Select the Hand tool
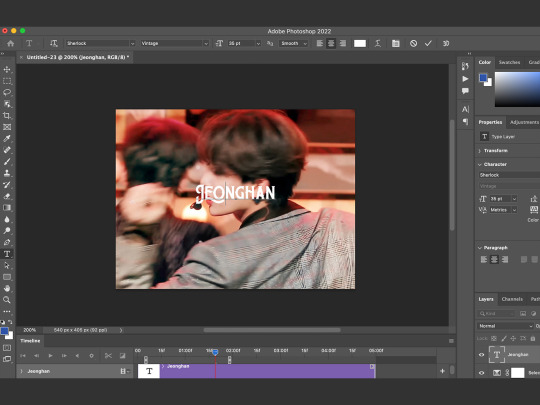 (x=7, y=289)
